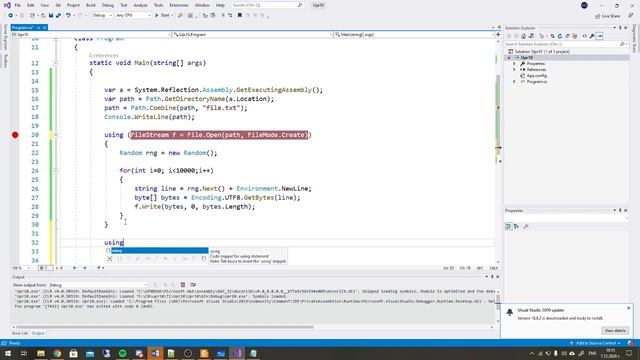
Task: Click the Save icon in toolbar
Action: (x=51, y=16)
